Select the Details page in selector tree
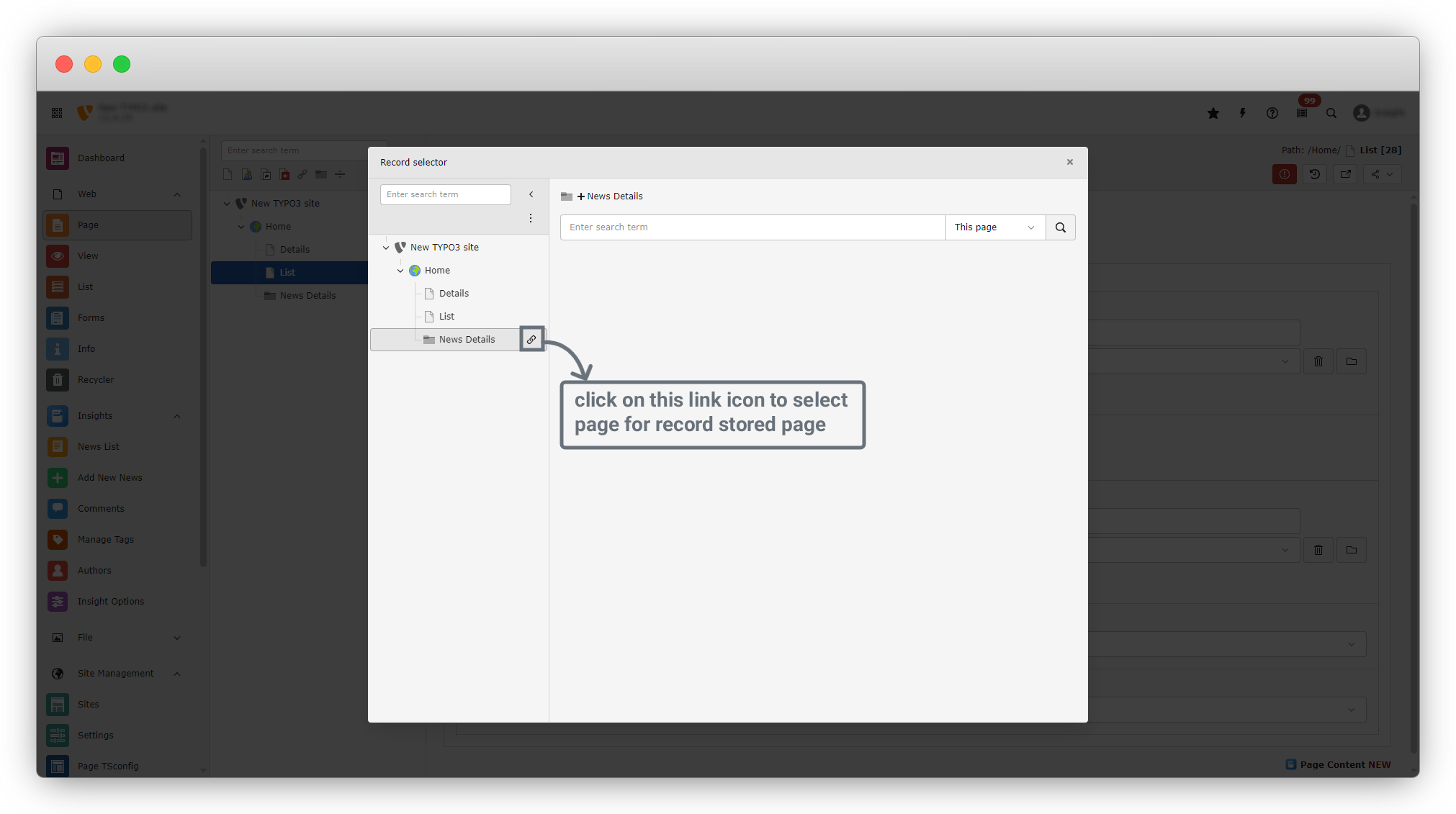1456x814 pixels. [454, 294]
